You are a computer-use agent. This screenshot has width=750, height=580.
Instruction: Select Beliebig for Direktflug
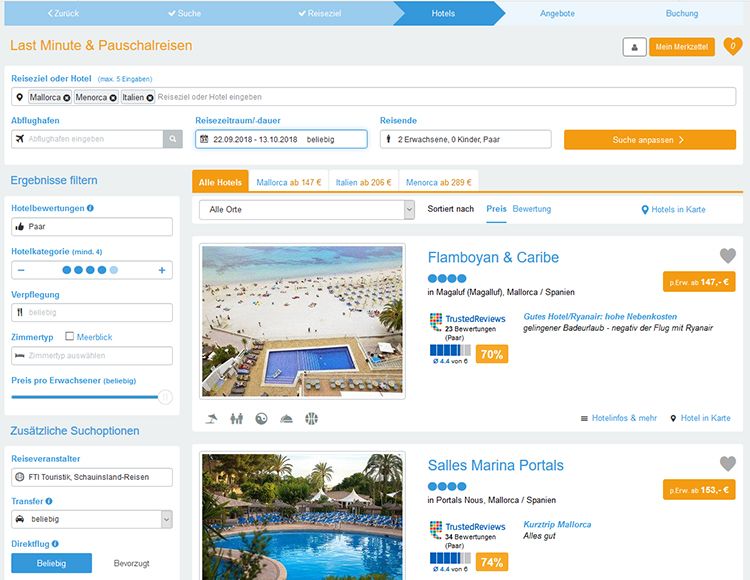coord(51,563)
